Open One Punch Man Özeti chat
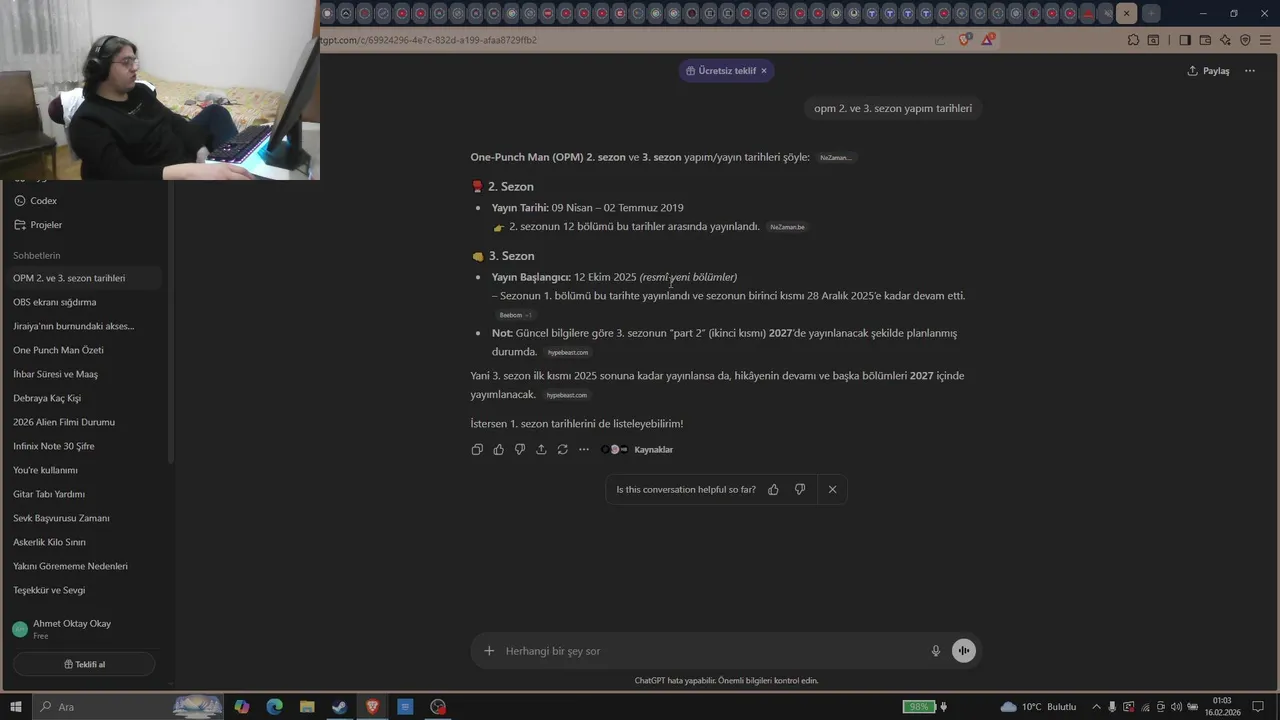Viewport: 1280px width, 720px height. point(84,350)
